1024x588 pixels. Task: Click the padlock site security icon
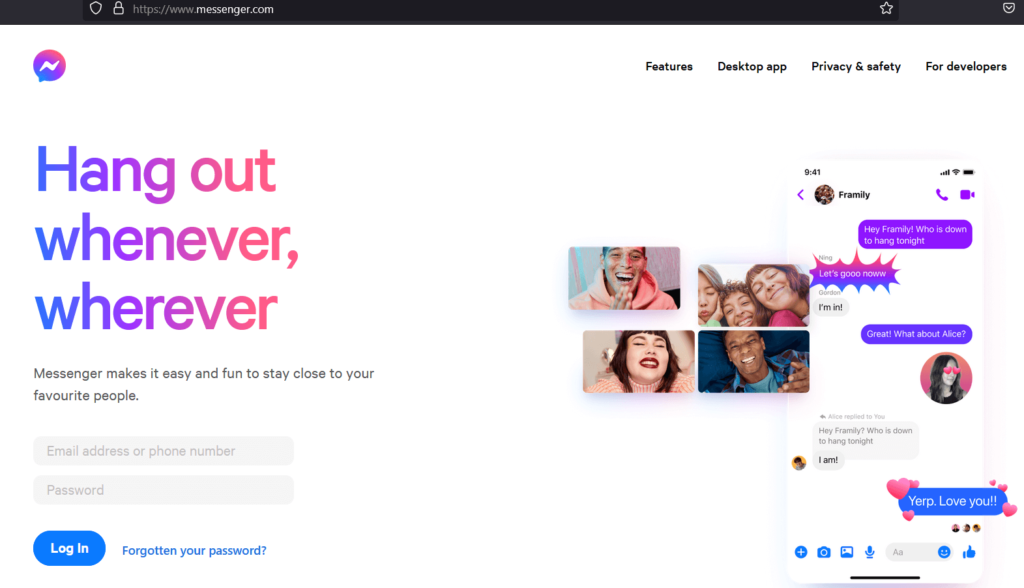[x=118, y=9]
